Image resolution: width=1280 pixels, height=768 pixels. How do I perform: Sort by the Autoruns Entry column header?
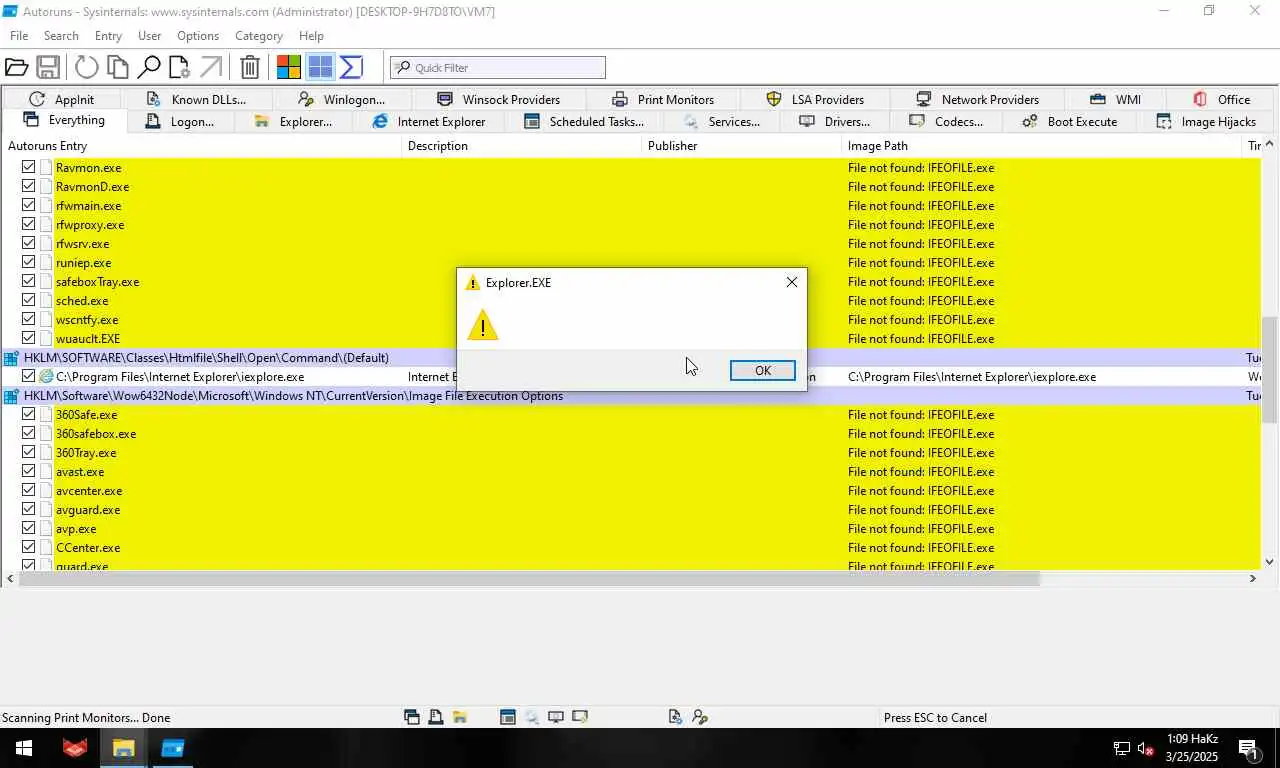[202, 146]
